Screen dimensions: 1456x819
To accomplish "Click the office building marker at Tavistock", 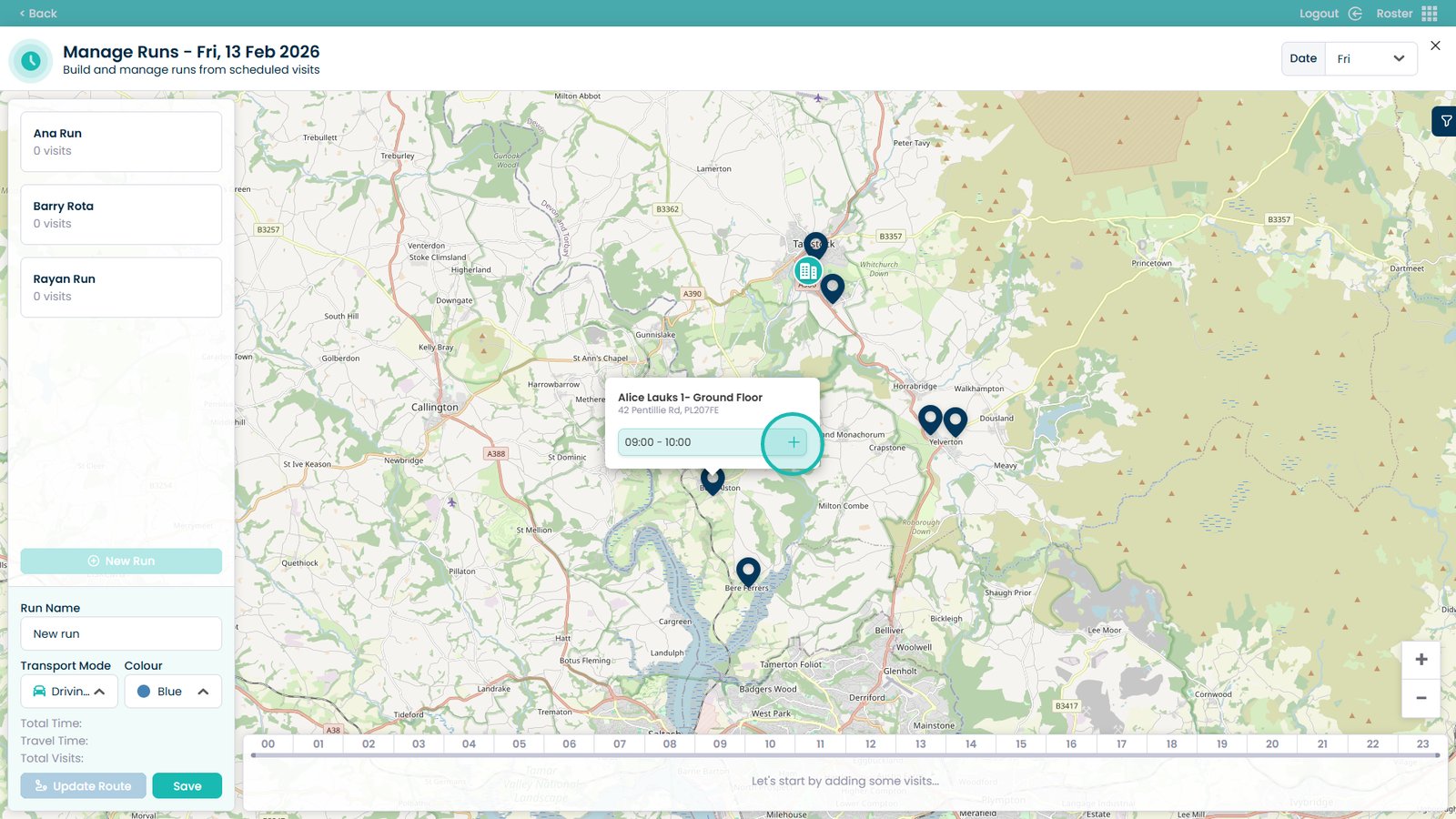I will [x=807, y=271].
